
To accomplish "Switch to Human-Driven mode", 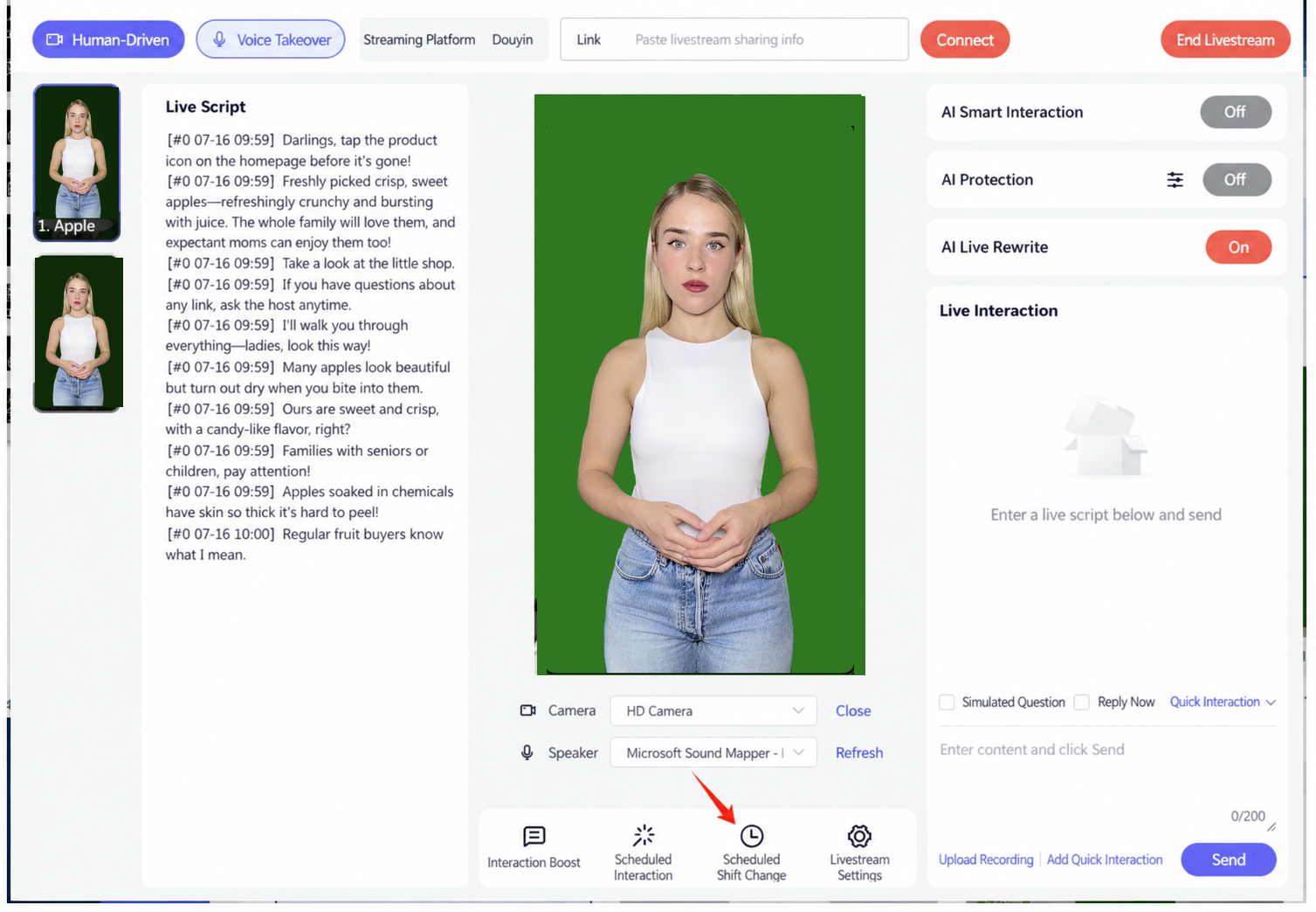I will 108,40.
